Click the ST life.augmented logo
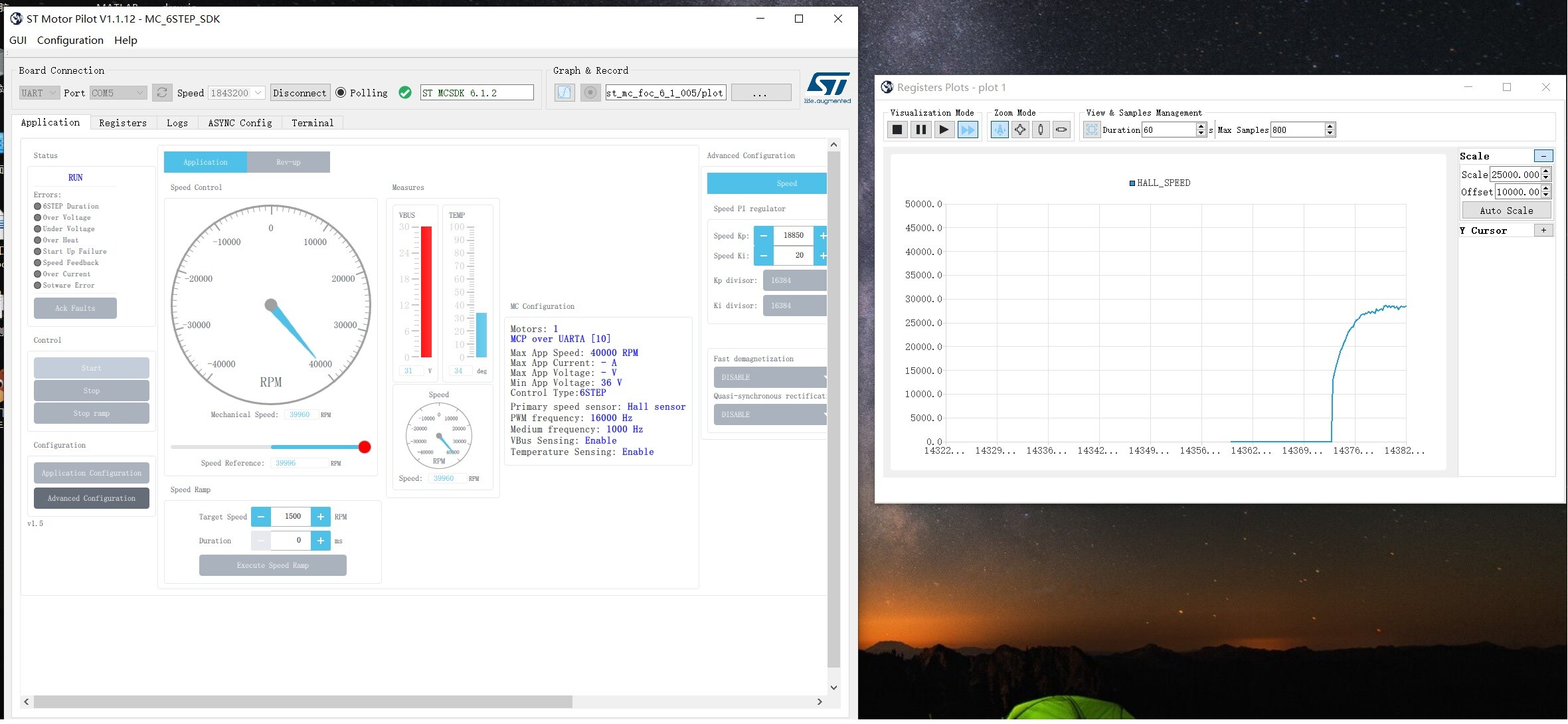This screenshot has height=724, width=1568. click(828, 88)
